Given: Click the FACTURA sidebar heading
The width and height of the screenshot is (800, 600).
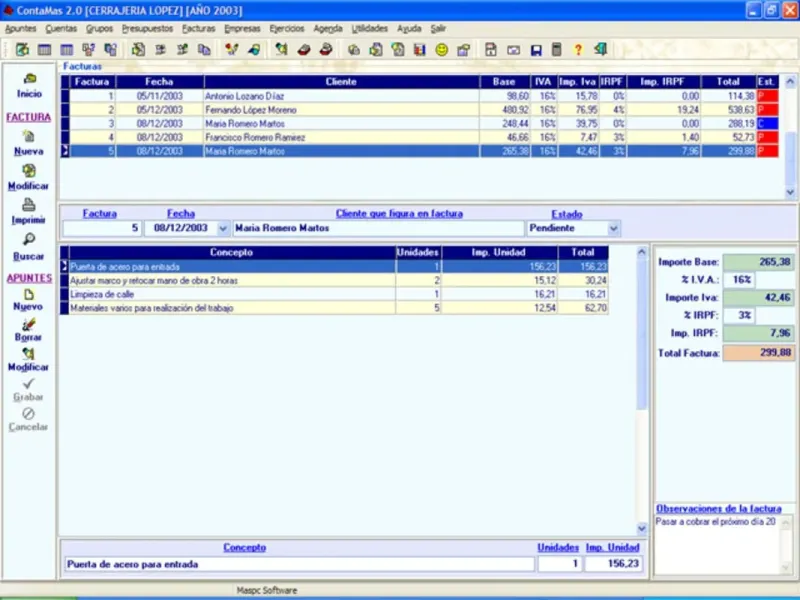Looking at the screenshot, I should (x=29, y=117).
